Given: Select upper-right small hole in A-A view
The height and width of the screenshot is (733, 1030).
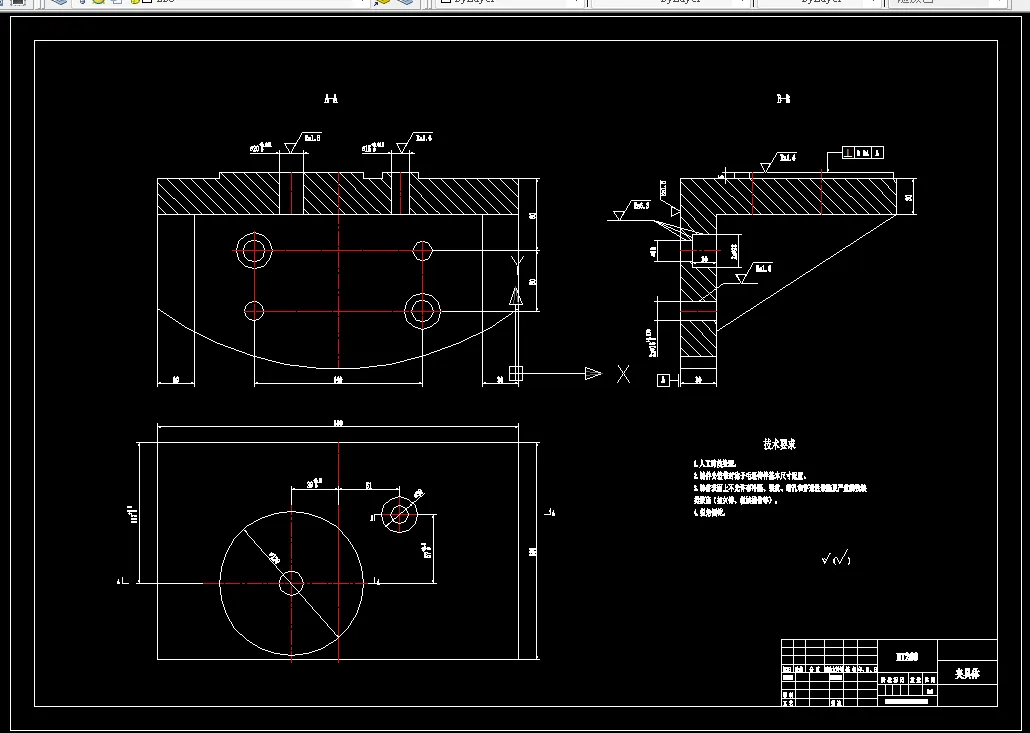Looking at the screenshot, I should (422, 250).
